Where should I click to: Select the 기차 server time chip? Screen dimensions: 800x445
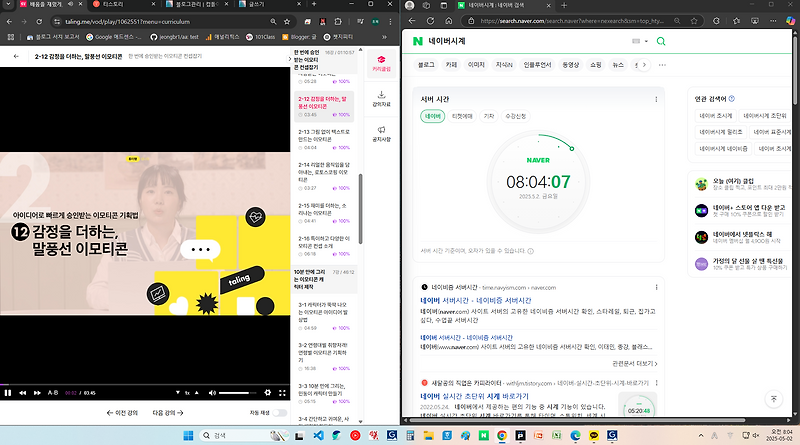click(x=489, y=116)
